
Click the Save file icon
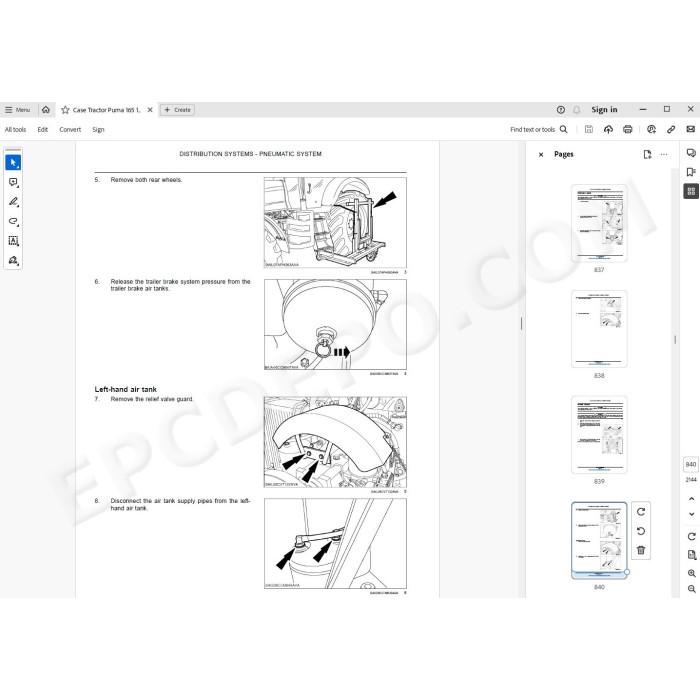point(589,129)
